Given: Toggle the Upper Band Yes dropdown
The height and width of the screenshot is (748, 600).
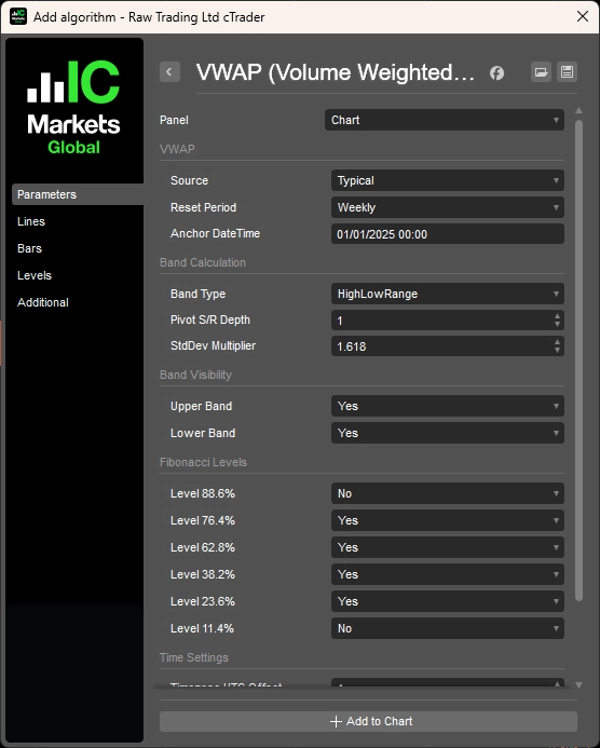Looking at the screenshot, I should tap(447, 406).
